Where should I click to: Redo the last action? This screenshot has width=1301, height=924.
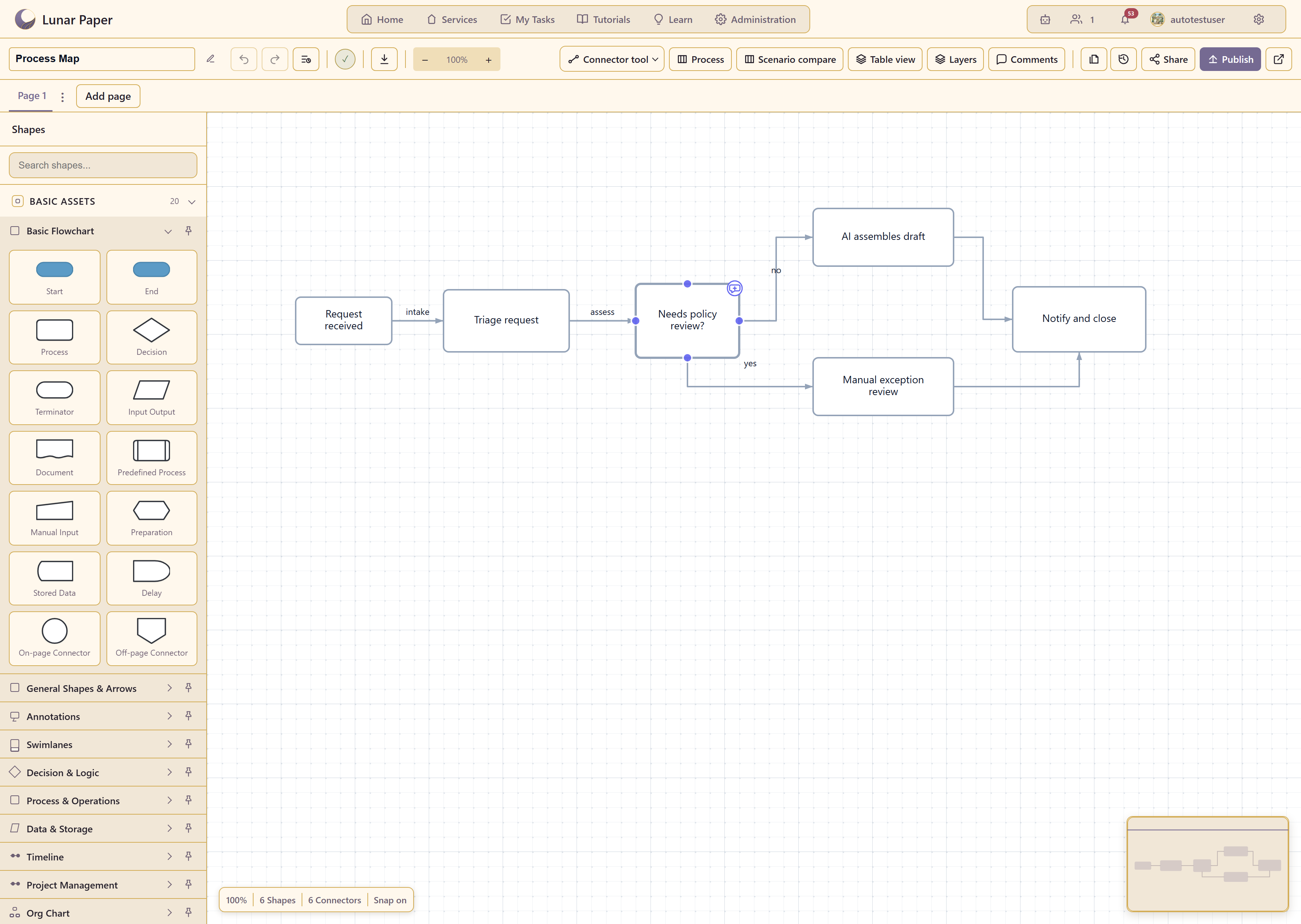tap(275, 59)
